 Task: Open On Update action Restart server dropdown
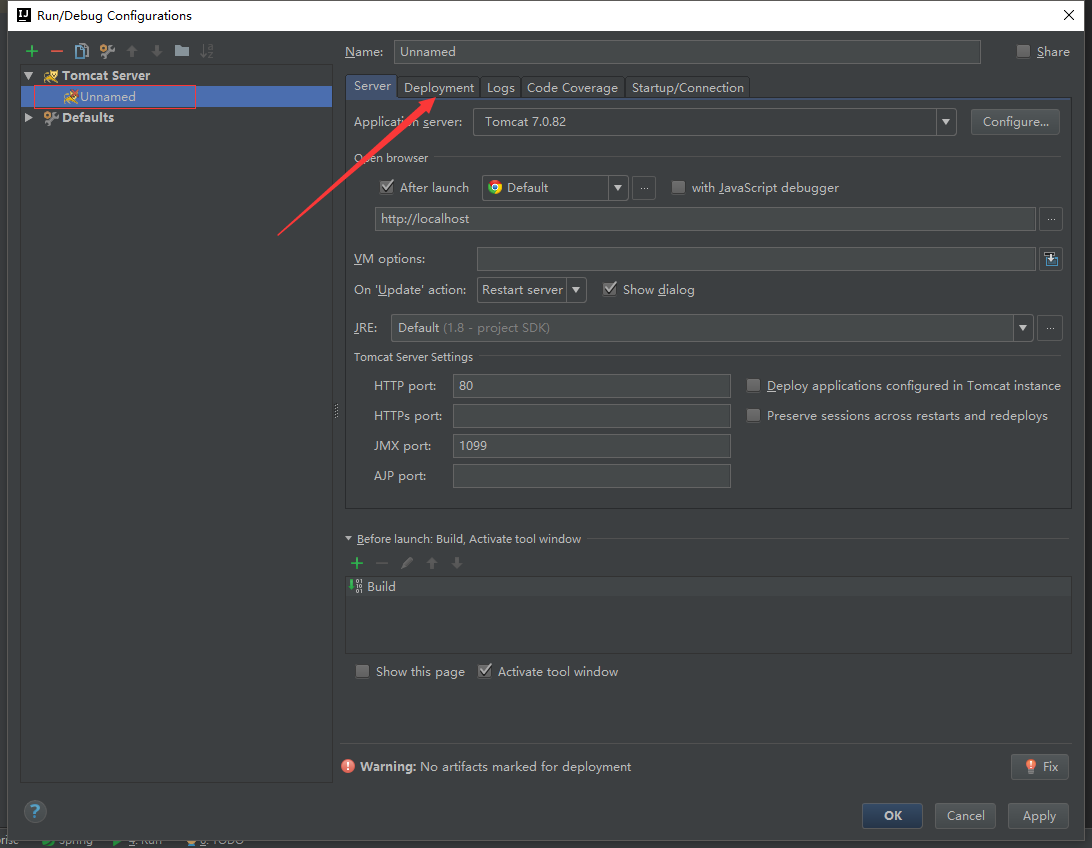(x=576, y=290)
